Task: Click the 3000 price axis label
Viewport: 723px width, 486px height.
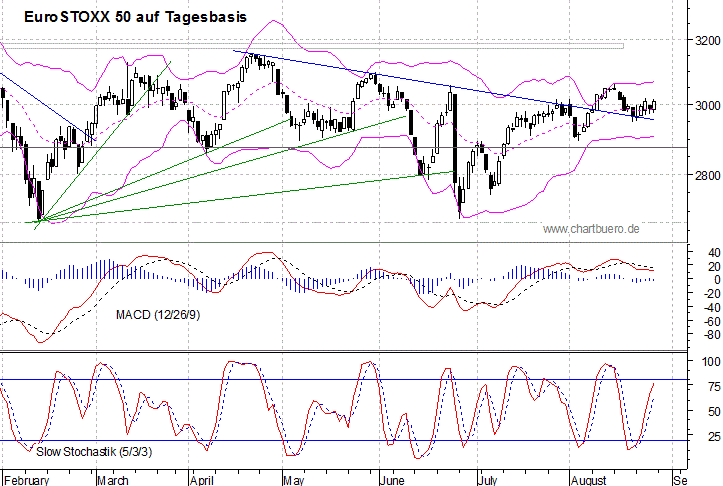Action: [x=707, y=105]
